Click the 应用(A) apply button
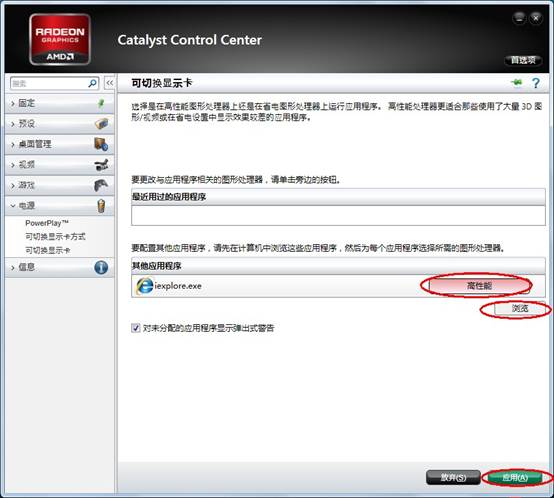Screen dimensions: 554x498 (515, 478)
